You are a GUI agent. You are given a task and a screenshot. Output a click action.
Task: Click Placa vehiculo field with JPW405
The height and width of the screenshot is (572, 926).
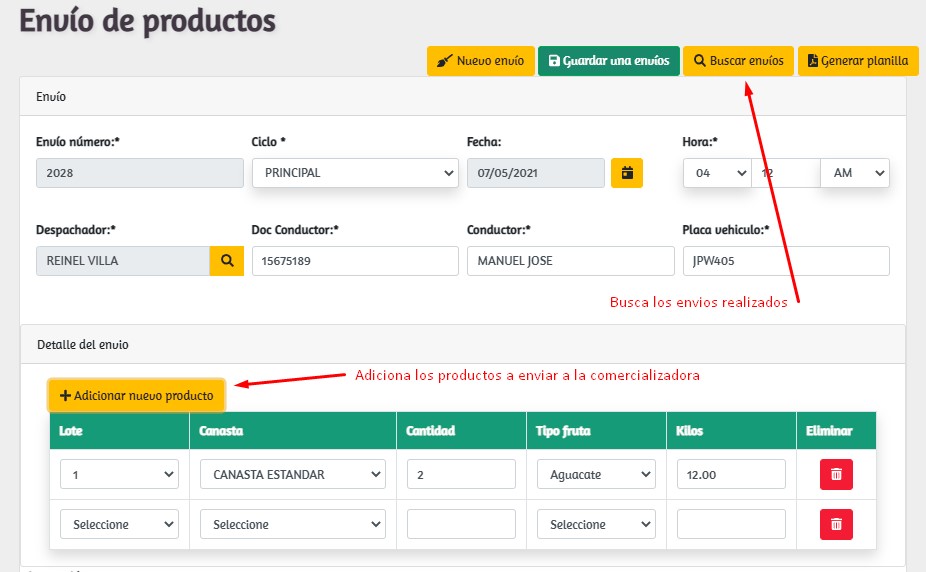coord(786,261)
